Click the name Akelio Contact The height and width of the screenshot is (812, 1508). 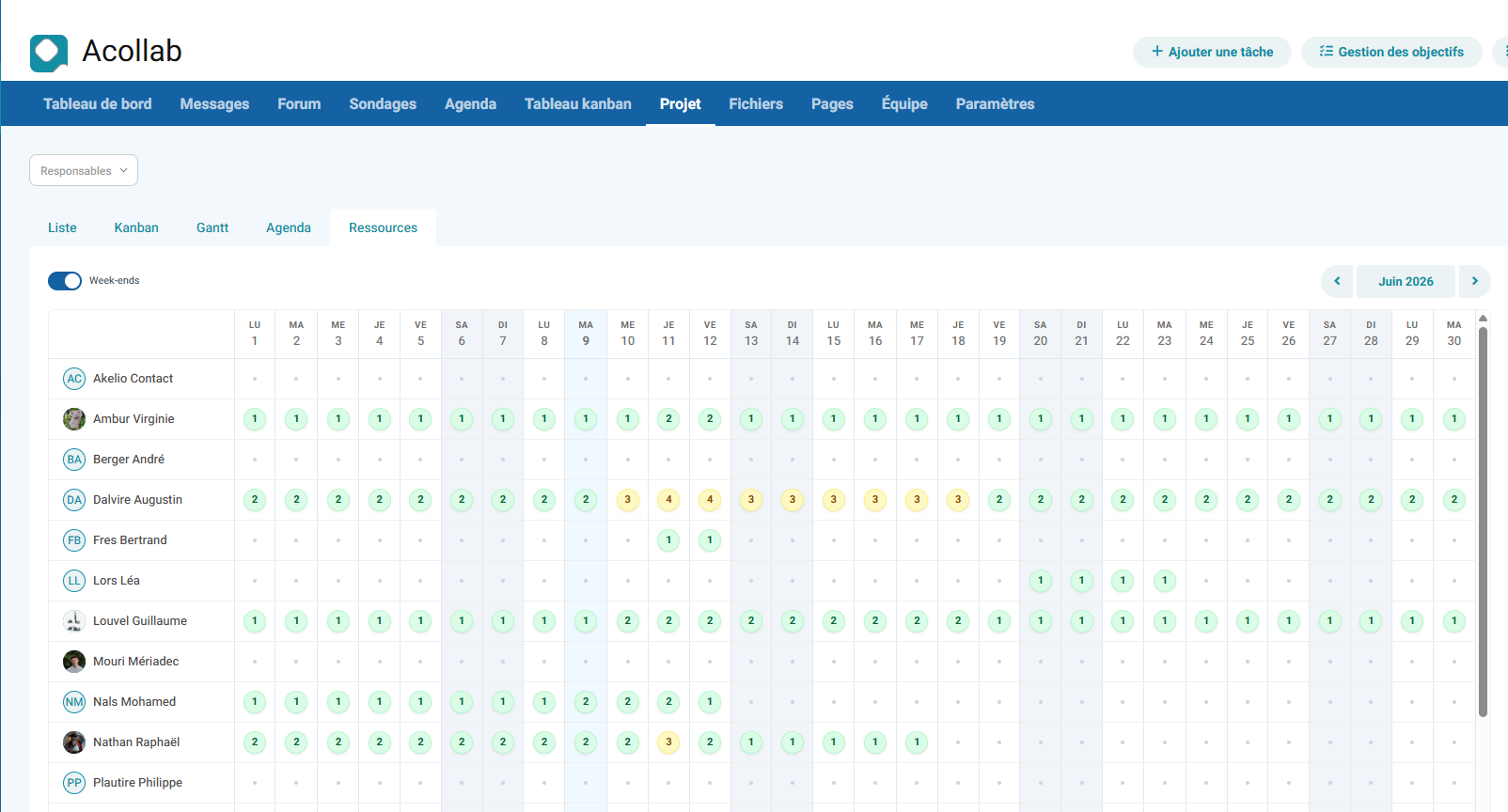pos(133,379)
